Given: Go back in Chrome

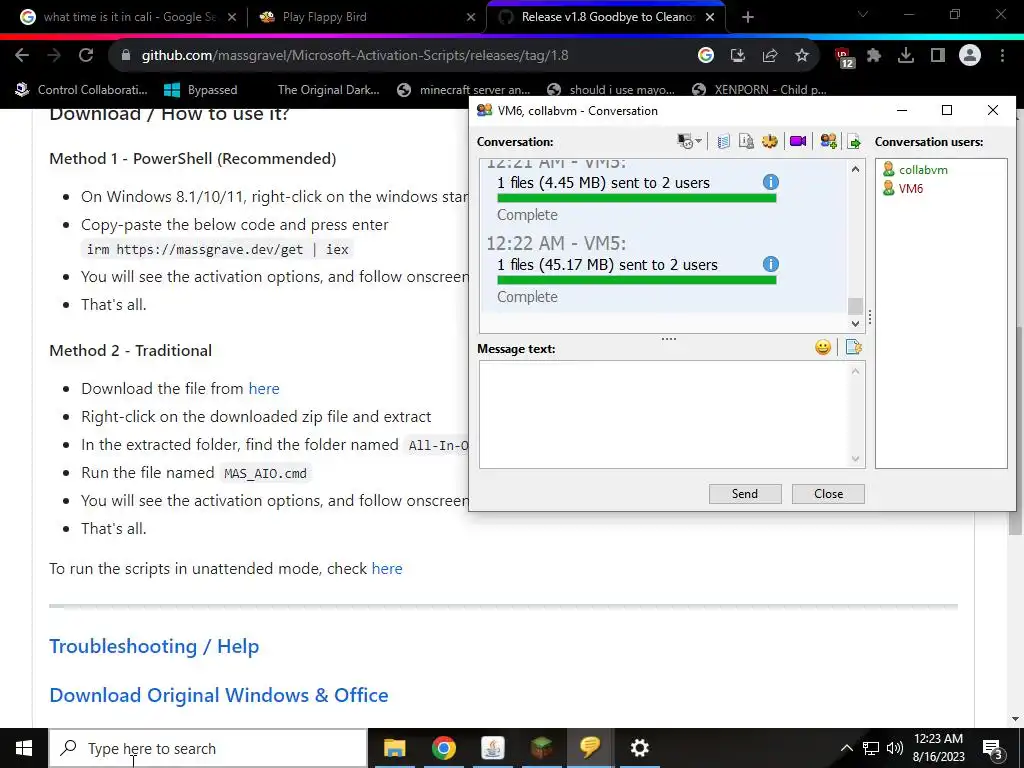Looking at the screenshot, I should click(22, 56).
